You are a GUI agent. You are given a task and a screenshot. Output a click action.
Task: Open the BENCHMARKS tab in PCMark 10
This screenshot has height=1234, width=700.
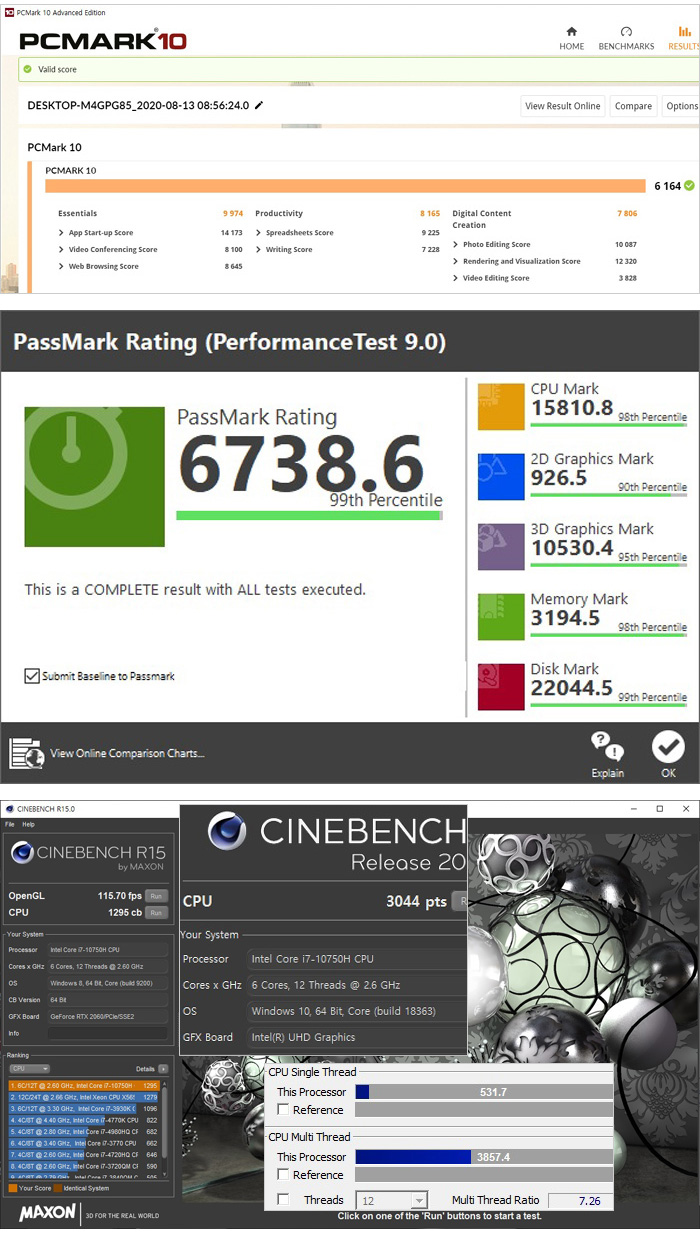(626, 38)
